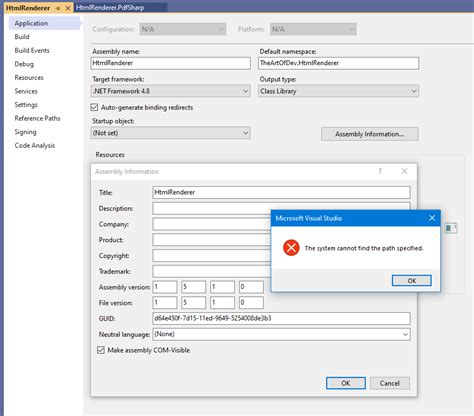474x416 pixels.
Task: Click Cancel in Assembly Information dialog
Action: [390, 383]
